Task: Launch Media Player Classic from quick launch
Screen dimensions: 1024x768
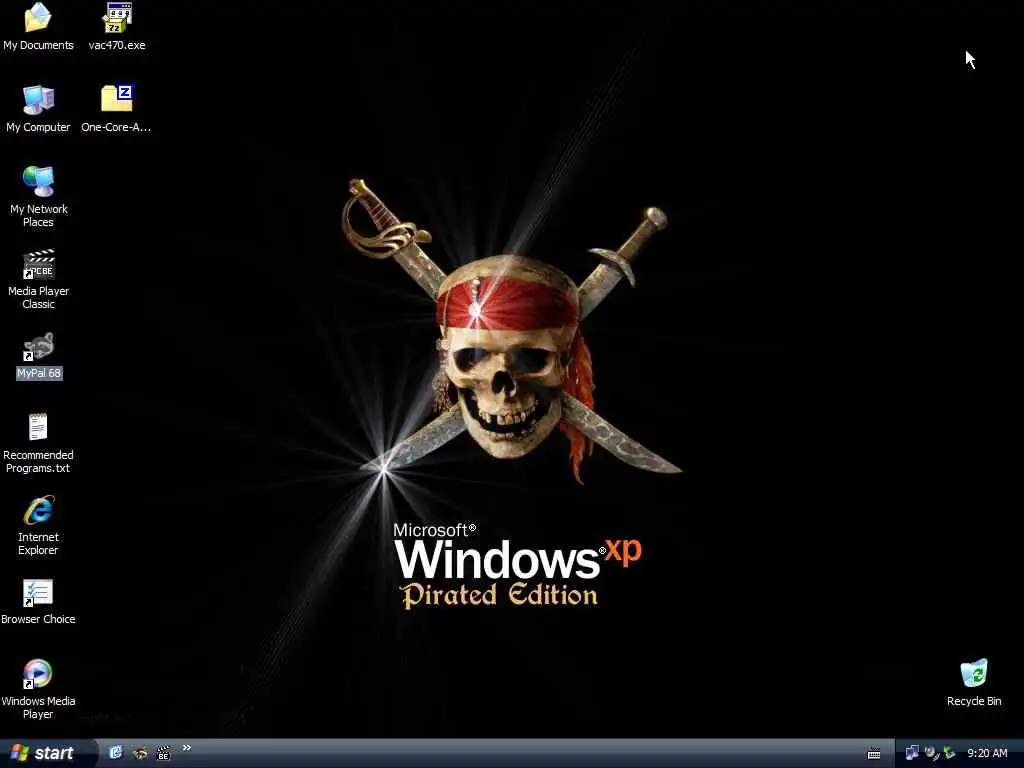Action: click(164, 753)
